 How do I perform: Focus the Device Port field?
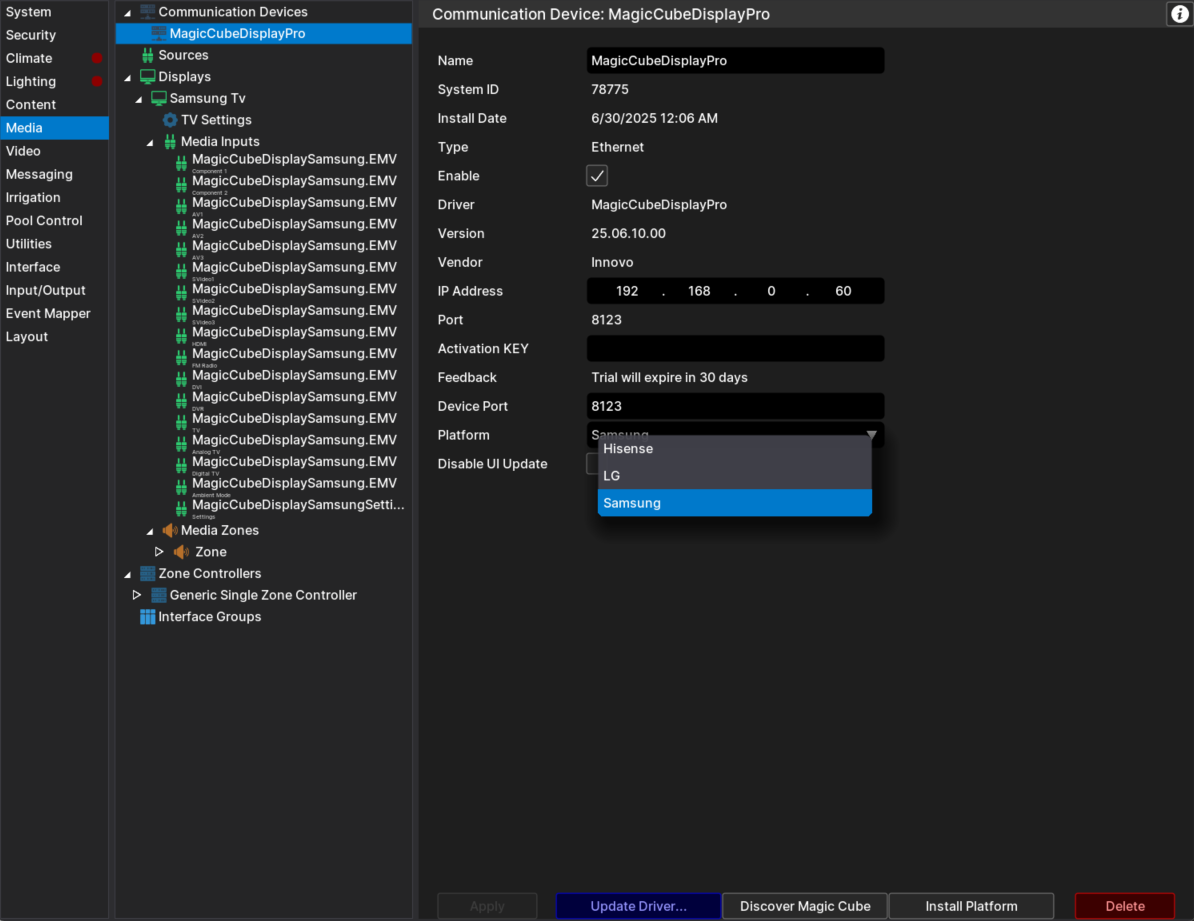point(736,406)
